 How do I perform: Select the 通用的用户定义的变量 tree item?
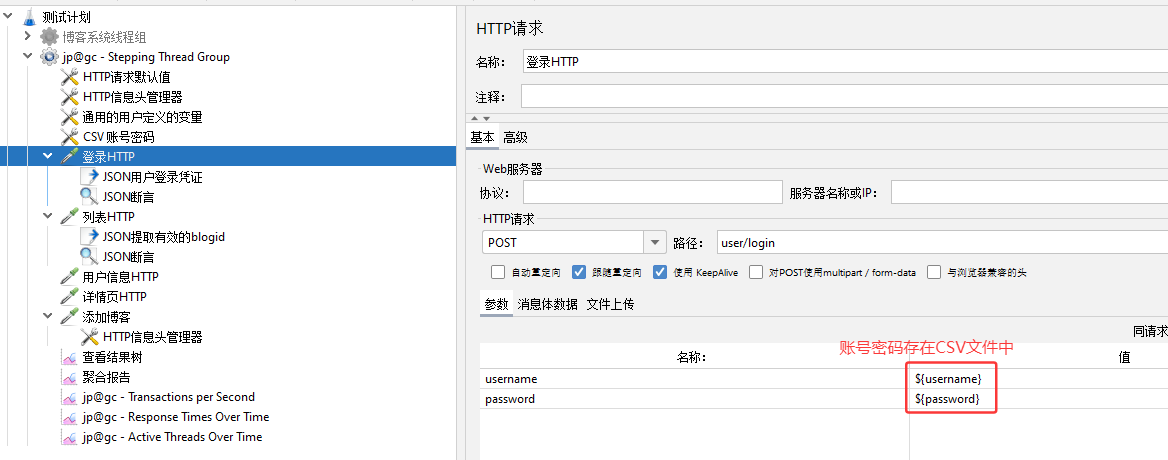[142, 117]
